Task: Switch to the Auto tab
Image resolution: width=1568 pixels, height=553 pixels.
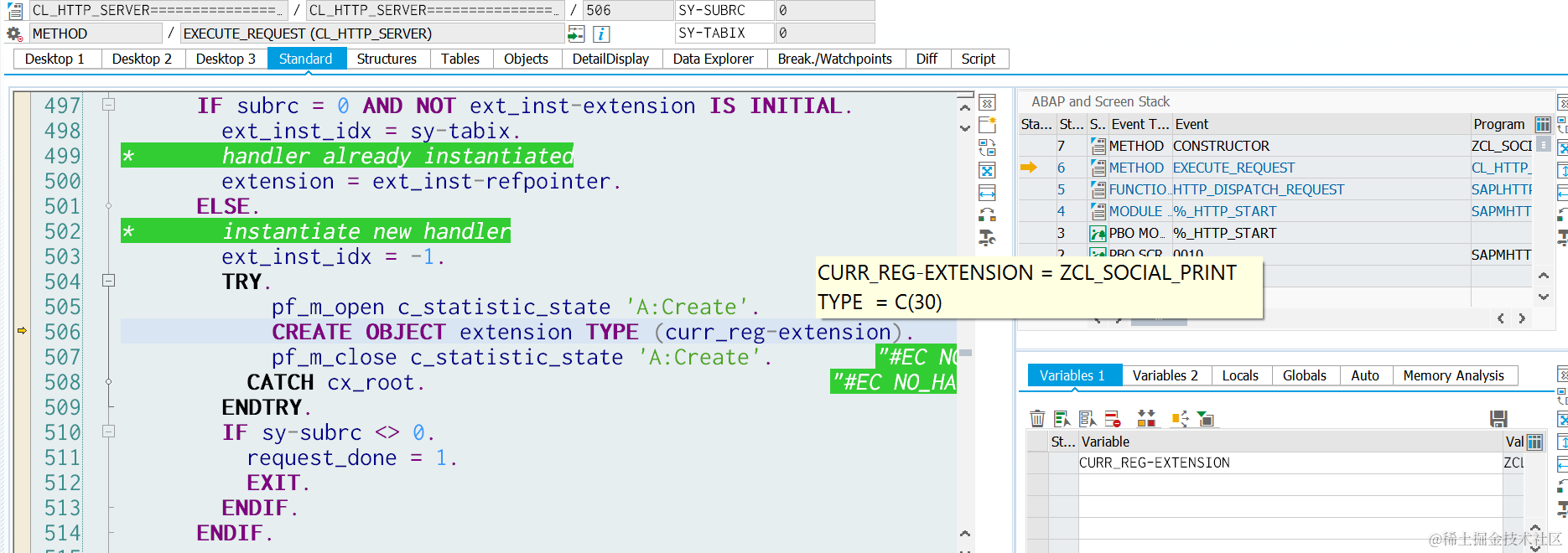Action: click(1365, 375)
